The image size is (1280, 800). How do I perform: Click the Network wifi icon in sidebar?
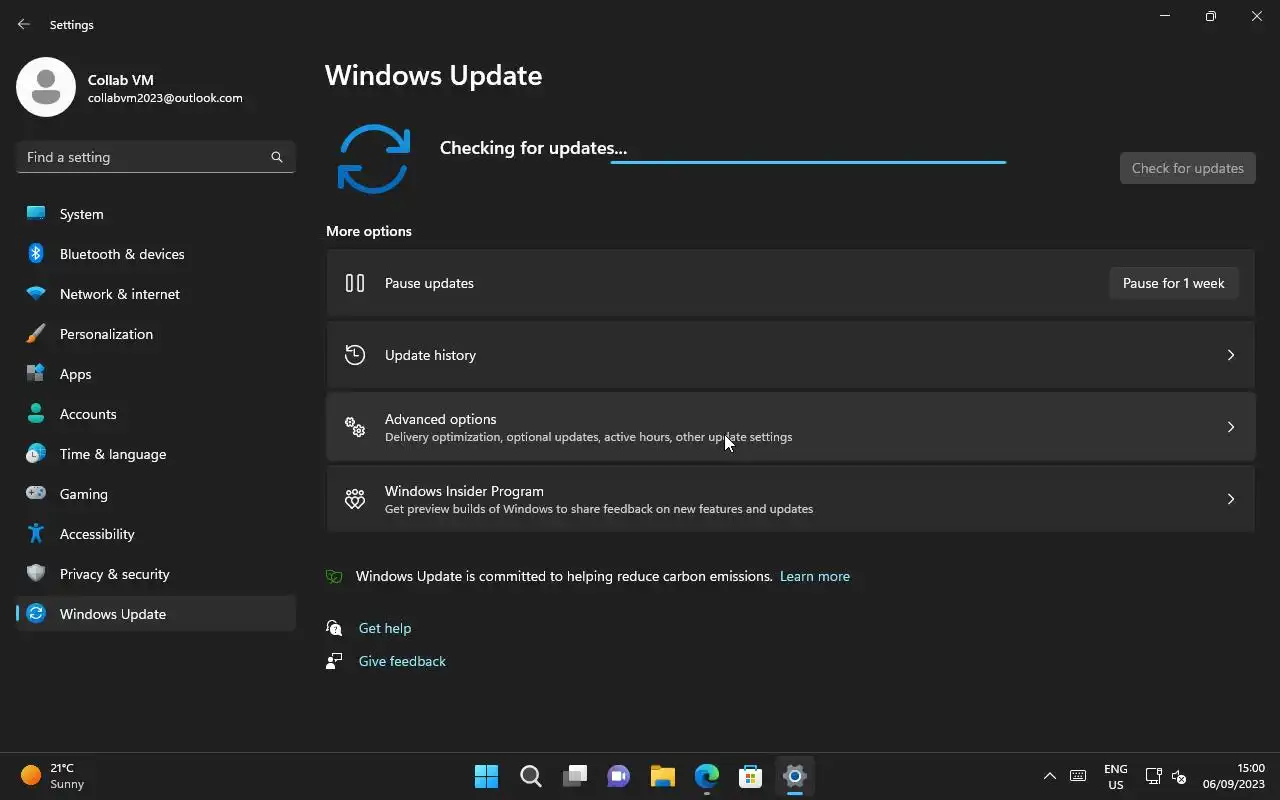pyautogui.click(x=36, y=293)
